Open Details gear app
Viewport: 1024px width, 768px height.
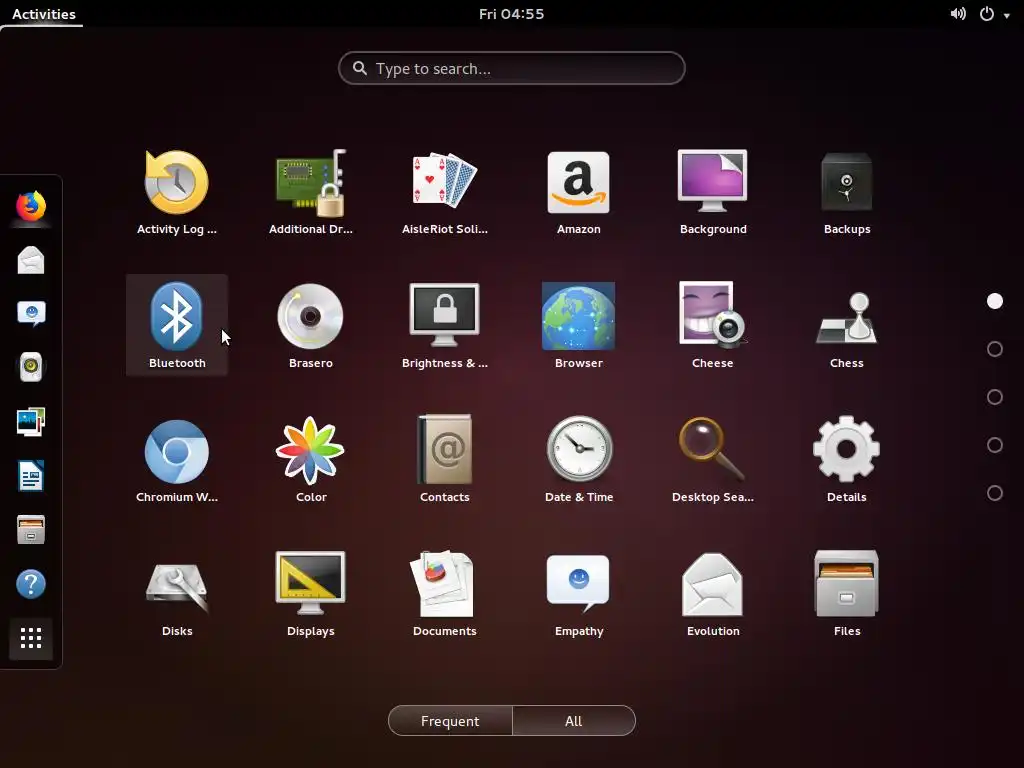pyautogui.click(x=847, y=460)
